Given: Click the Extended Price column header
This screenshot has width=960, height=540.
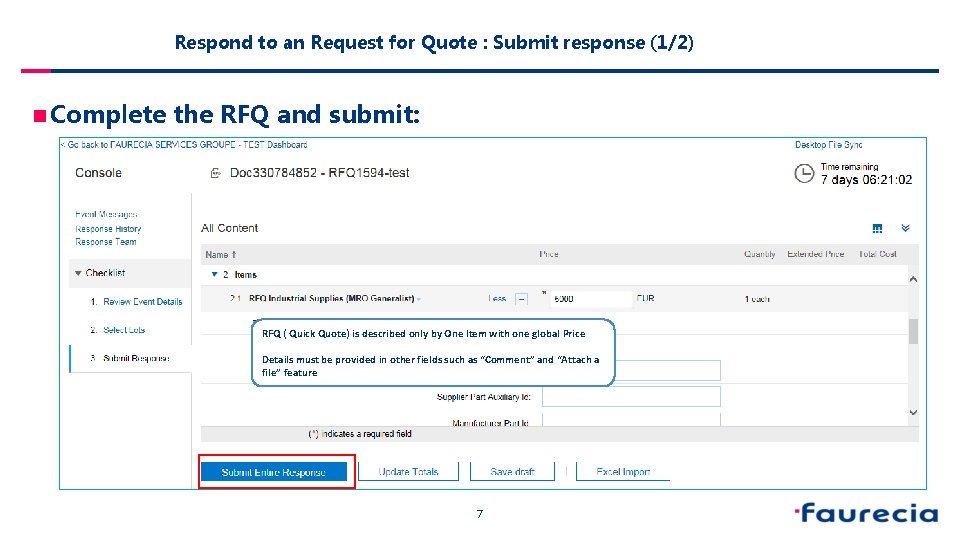Looking at the screenshot, I should [x=816, y=254].
